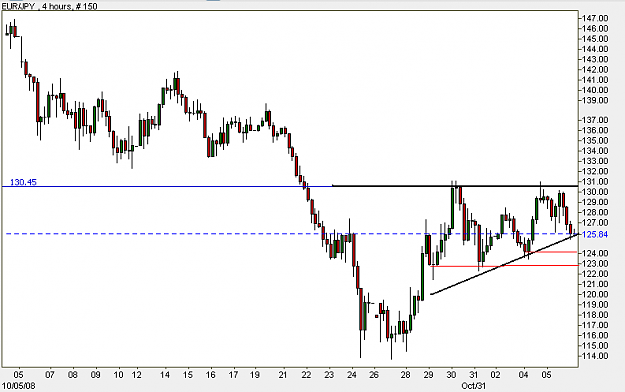
Task: Click date label 21 on time axis
Action: click(283, 375)
